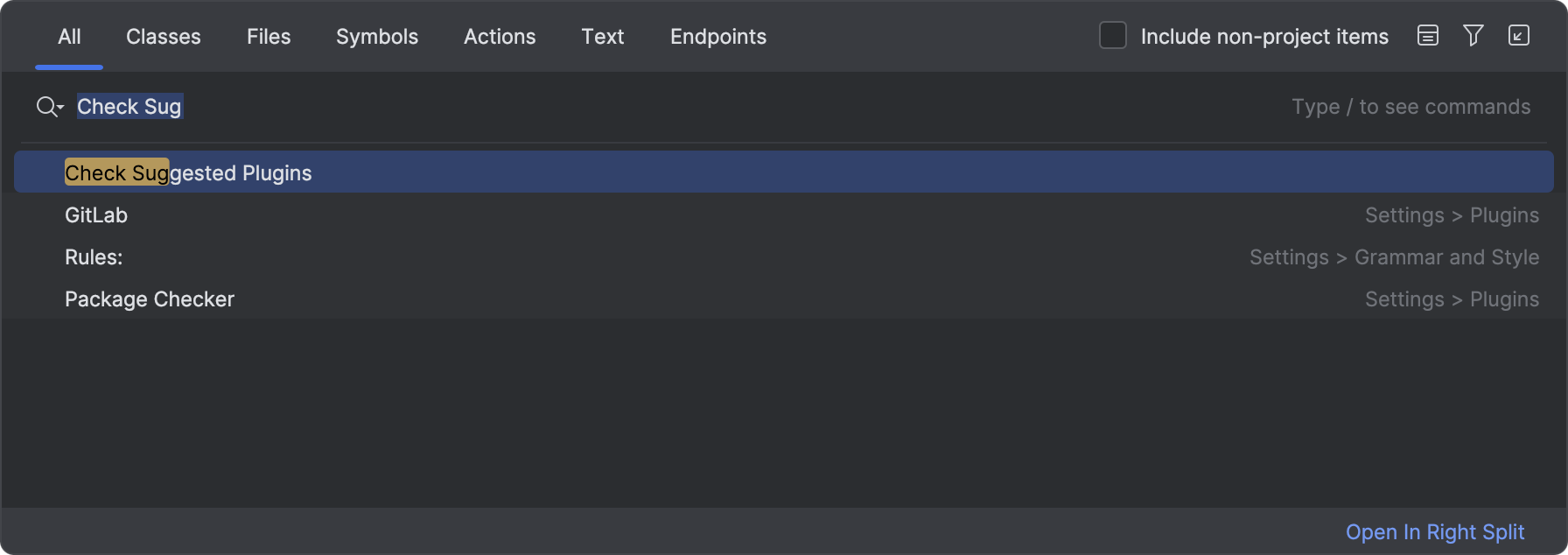This screenshot has height=555, width=1568.
Task: Switch to the Classes tab
Action: point(163,36)
